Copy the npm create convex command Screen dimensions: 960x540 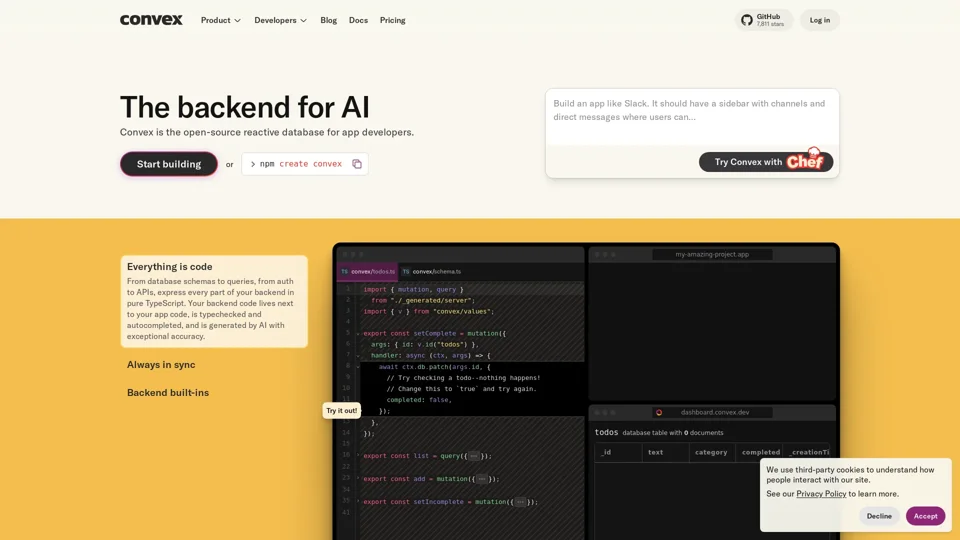click(x=357, y=164)
